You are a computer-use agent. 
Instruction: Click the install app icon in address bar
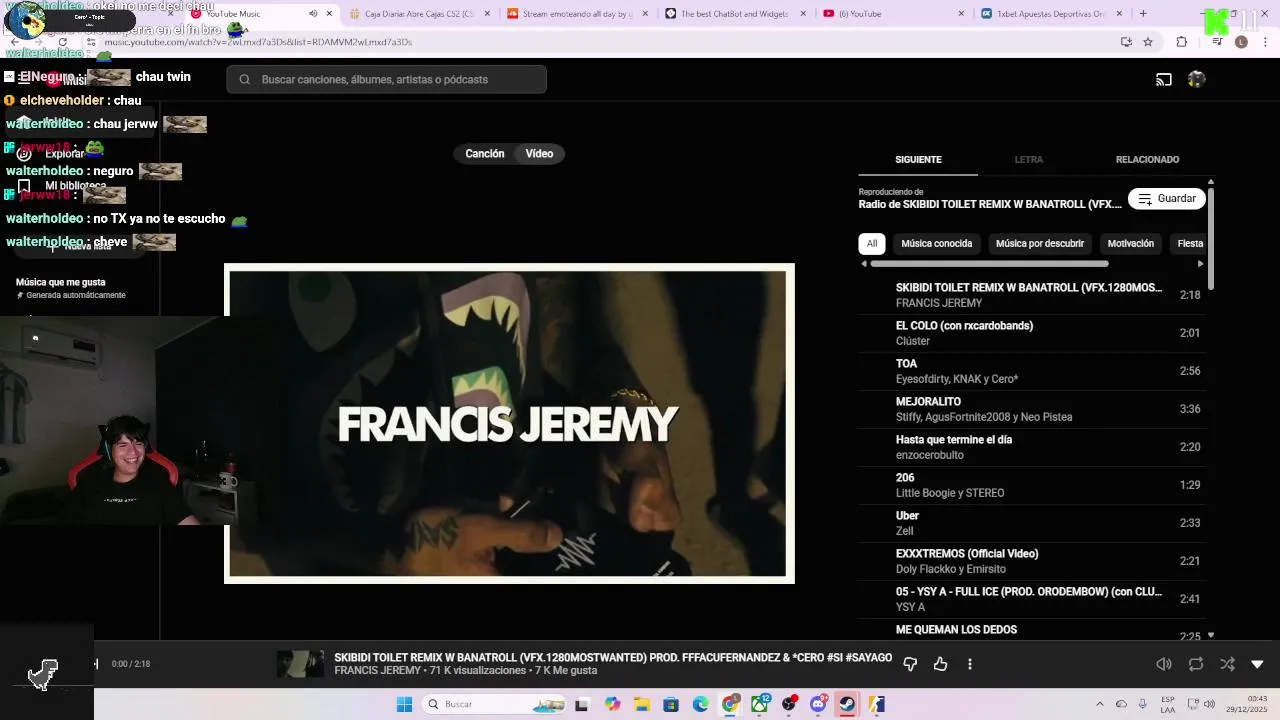(x=1126, y=42)
